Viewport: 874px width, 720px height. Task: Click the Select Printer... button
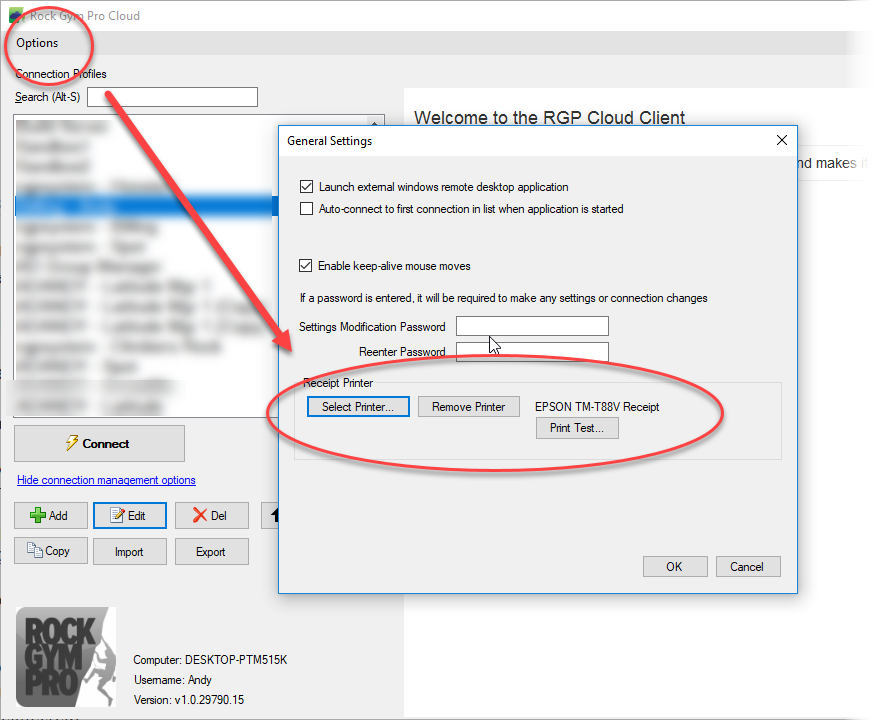pos(358,407)
